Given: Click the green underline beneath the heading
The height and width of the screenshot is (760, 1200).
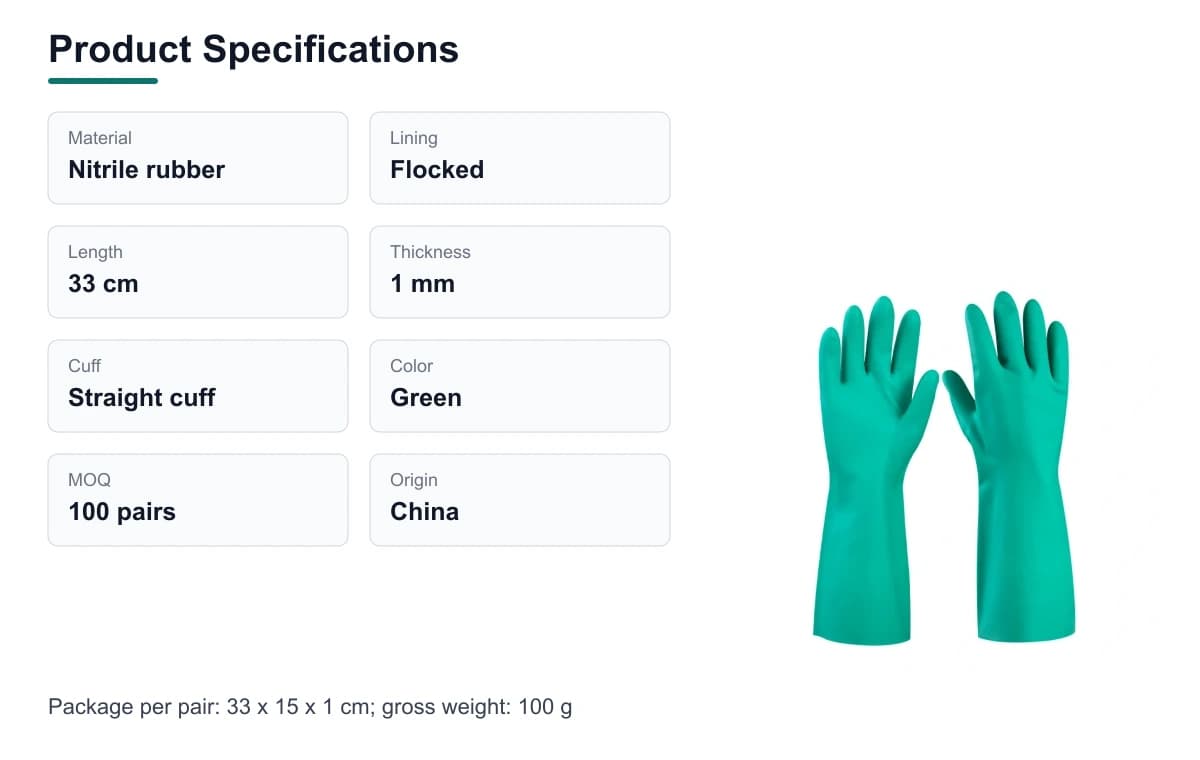Looking at the screenshot, I should [x=103, y=81].
